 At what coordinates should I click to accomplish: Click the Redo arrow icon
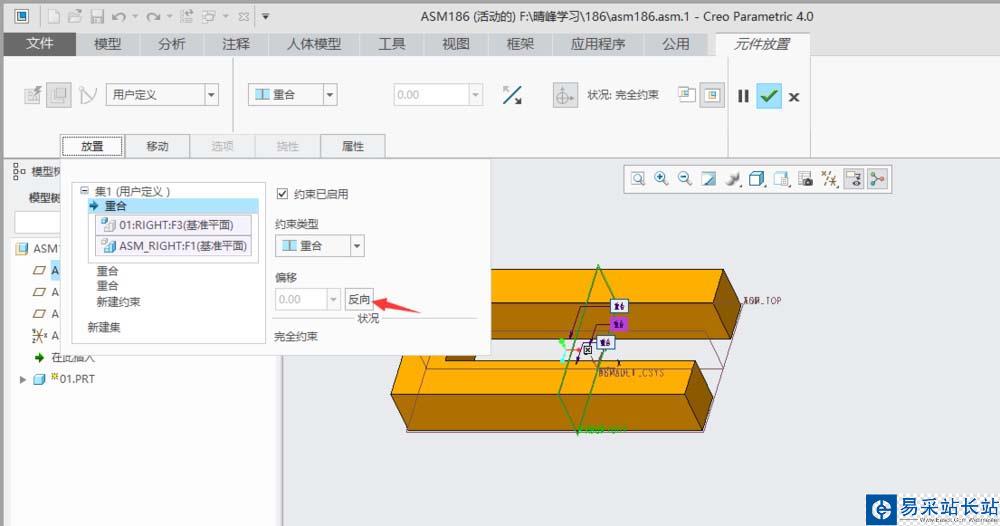click(153, 17)
